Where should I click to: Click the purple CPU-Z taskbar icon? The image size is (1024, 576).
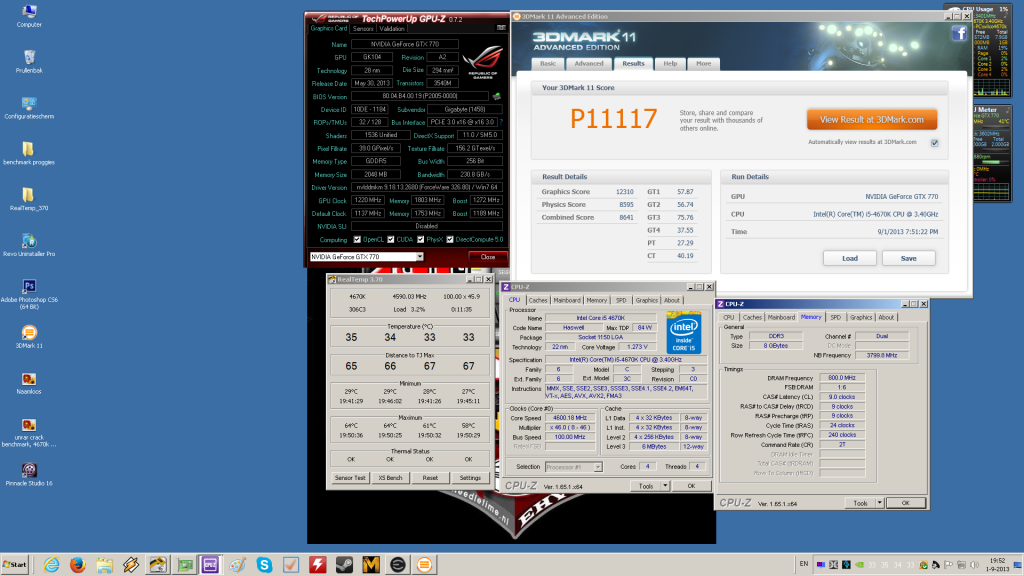[x=210, y=564]
